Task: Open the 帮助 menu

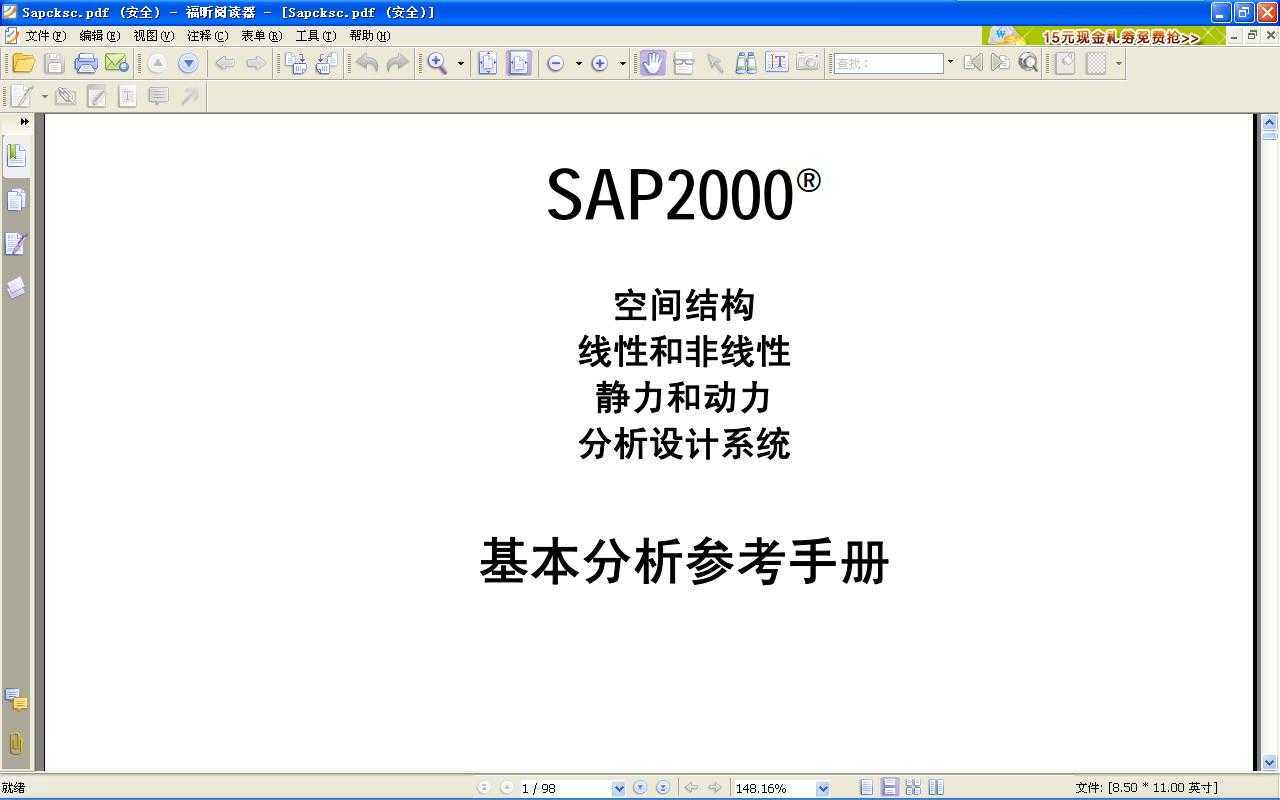Action: coord(369,36)
